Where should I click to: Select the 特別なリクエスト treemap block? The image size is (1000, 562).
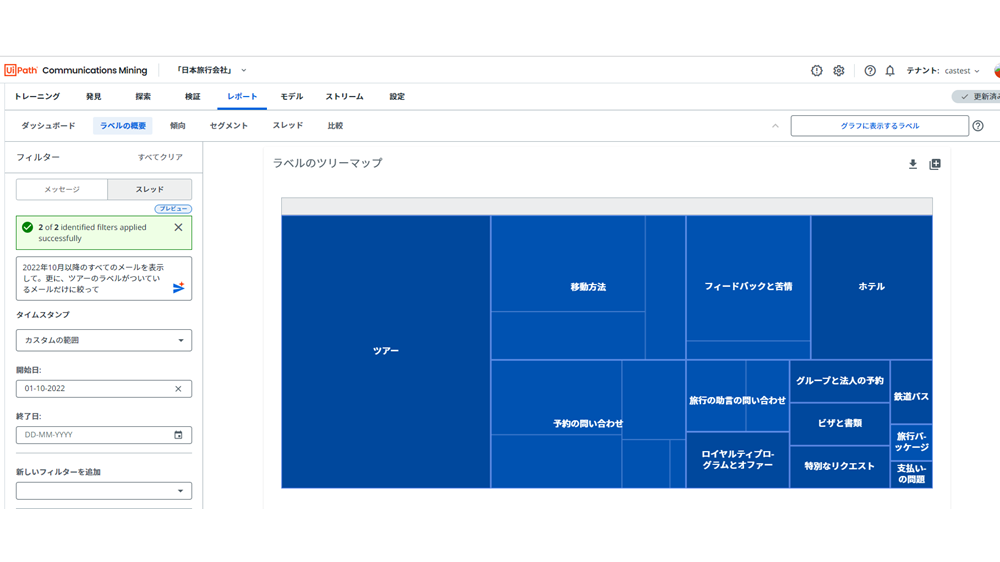pyautogui.click(x=839, y=466)
